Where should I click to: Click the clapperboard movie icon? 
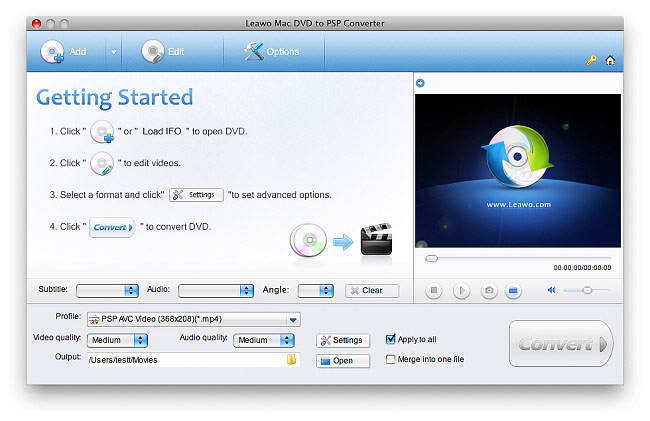(376, 239)
